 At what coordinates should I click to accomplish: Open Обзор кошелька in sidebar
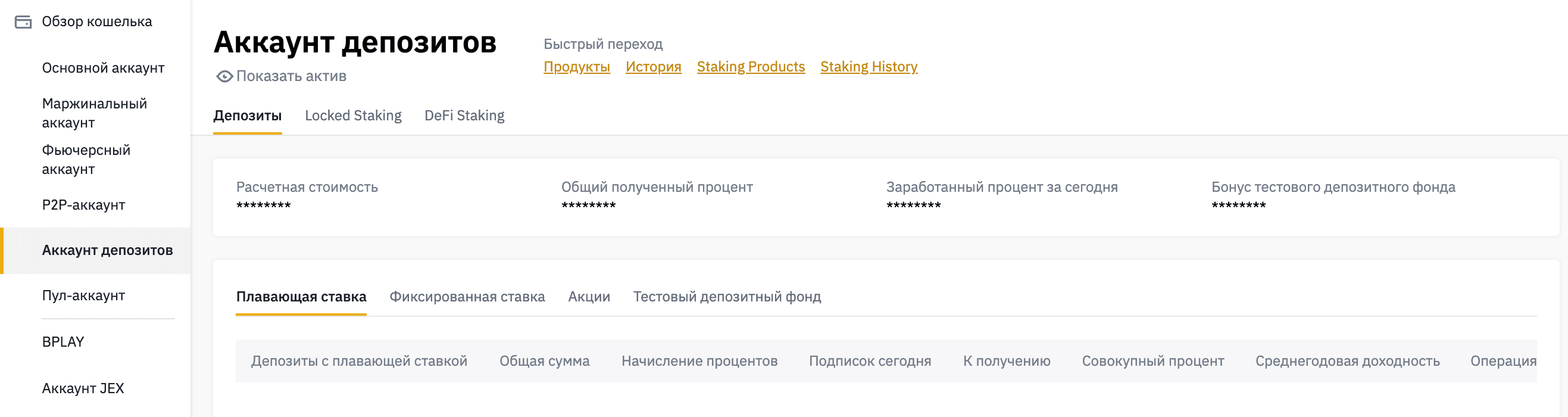(x=97, y=22)
